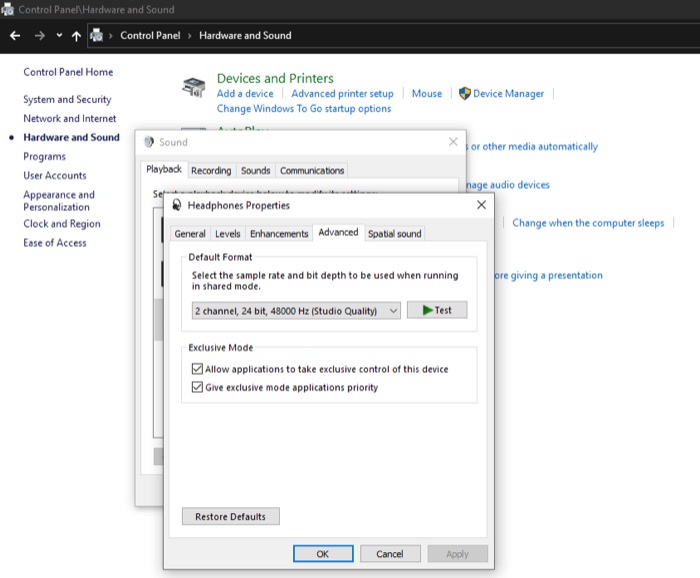Click the Devices and Printers printer icon
Screen dimensions: 700x578
194,88
